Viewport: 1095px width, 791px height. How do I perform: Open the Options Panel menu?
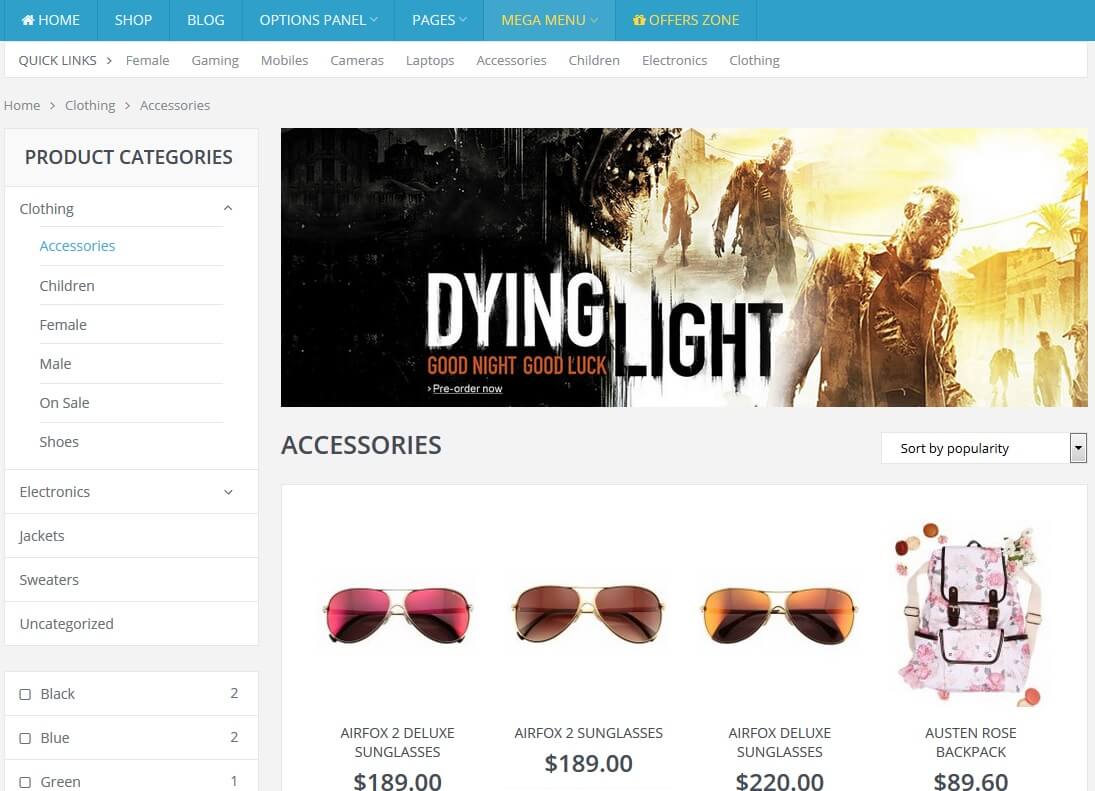(318, 20)
